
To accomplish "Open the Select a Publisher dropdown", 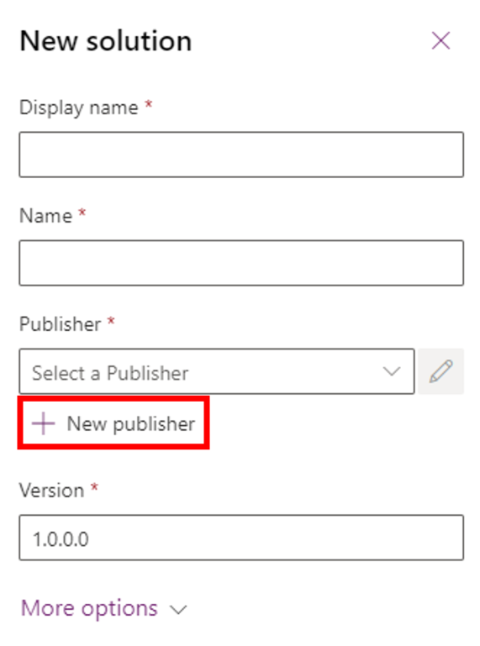I will 217,371.
